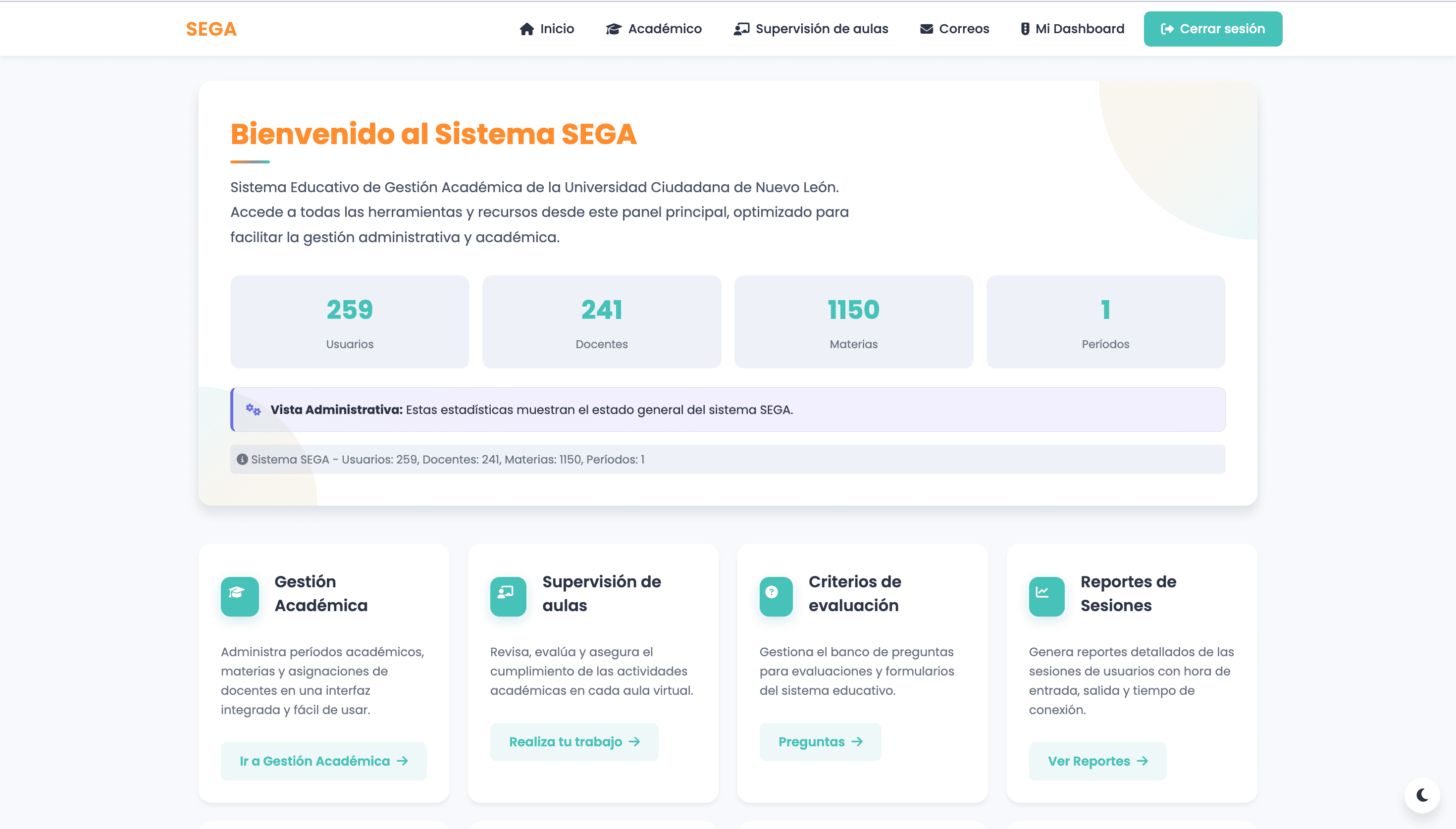The width and height of the screenshot is (1456, 829).
Task: Click the Cerrar sesión button
Action: pyautogui.click(x=1212, y=29)
